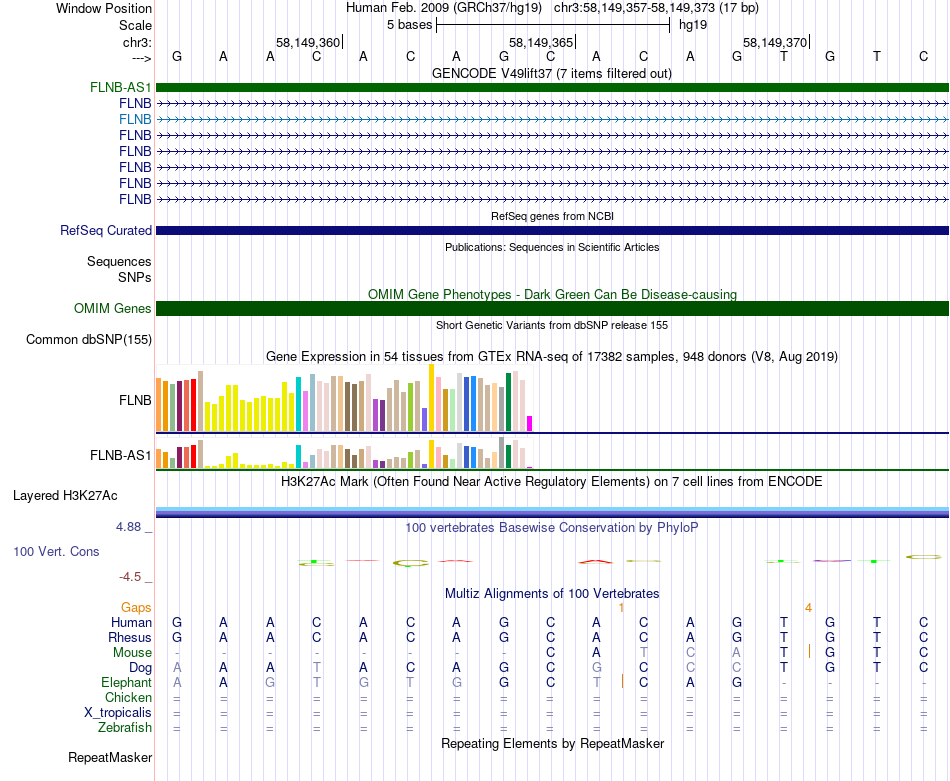Screen dimensions: 950x781
Task: Click the light blue FLNB transcript label
Action: (x=135, y=119)
